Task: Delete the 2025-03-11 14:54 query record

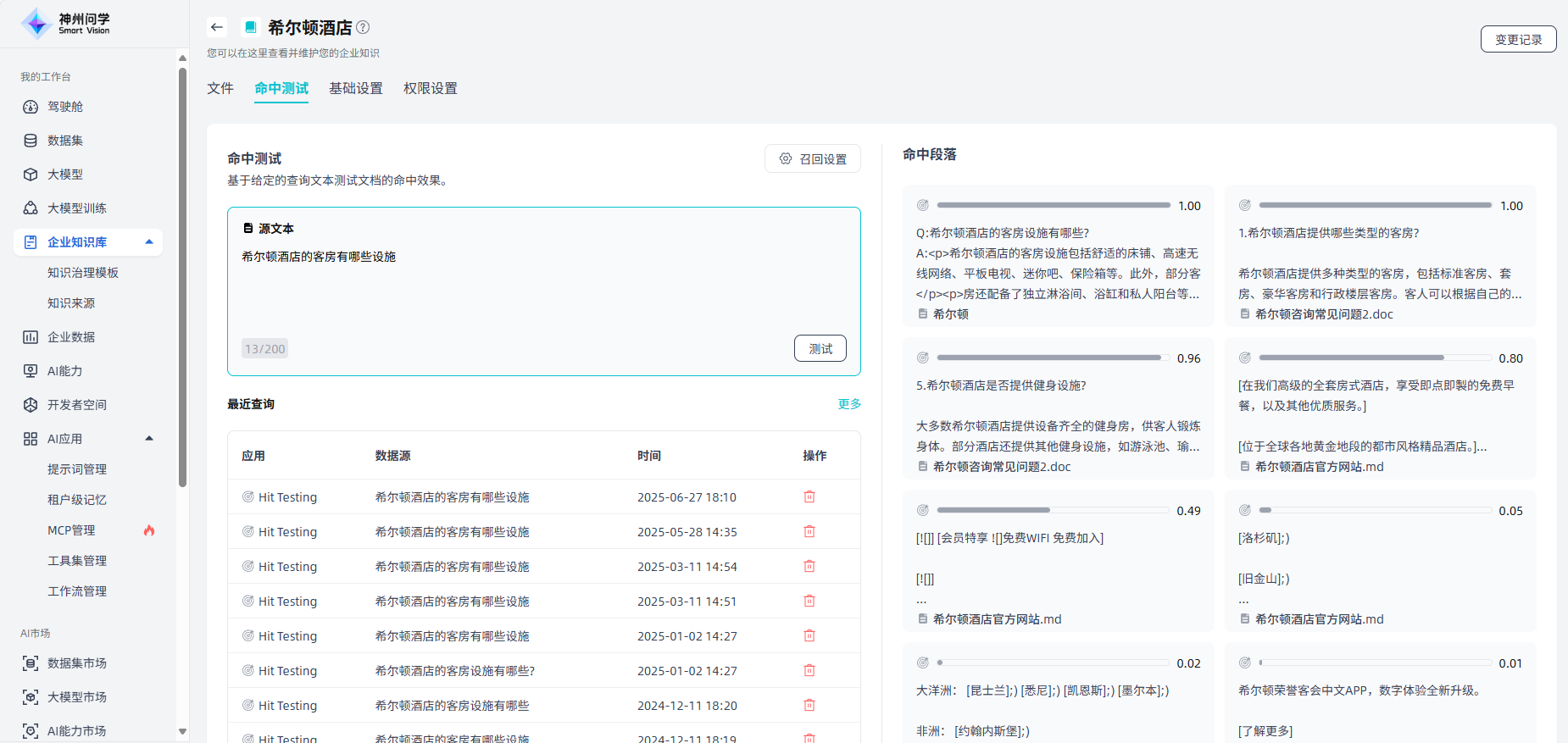Action: tap(809, 567)
